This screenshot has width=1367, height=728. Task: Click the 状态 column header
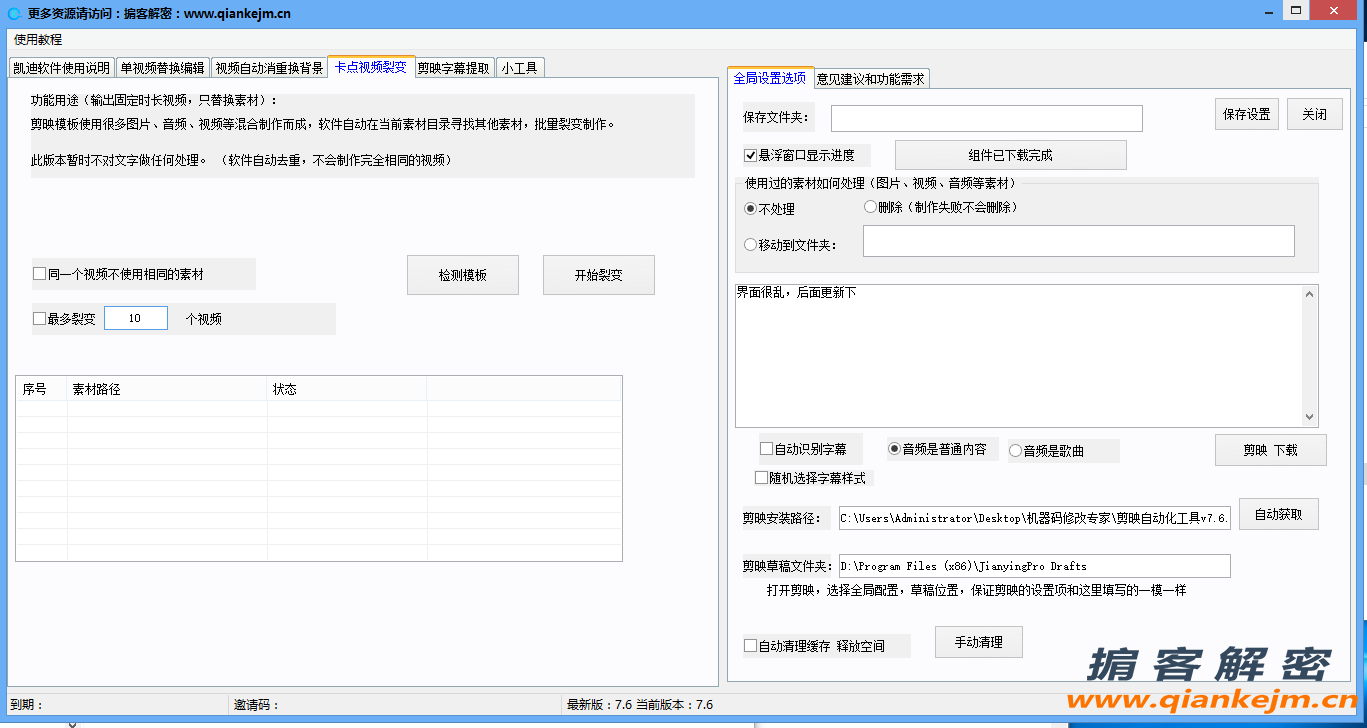click(347, 389)
